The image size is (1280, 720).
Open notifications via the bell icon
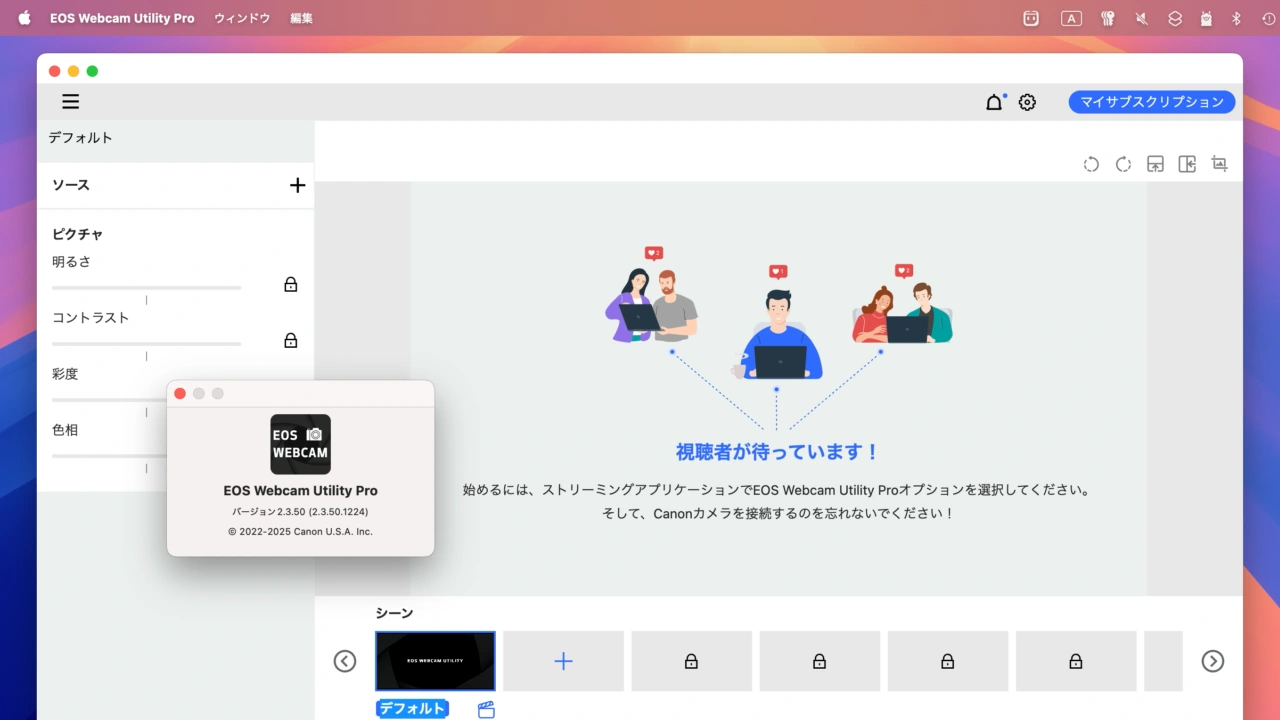click(x=993, y=101)
